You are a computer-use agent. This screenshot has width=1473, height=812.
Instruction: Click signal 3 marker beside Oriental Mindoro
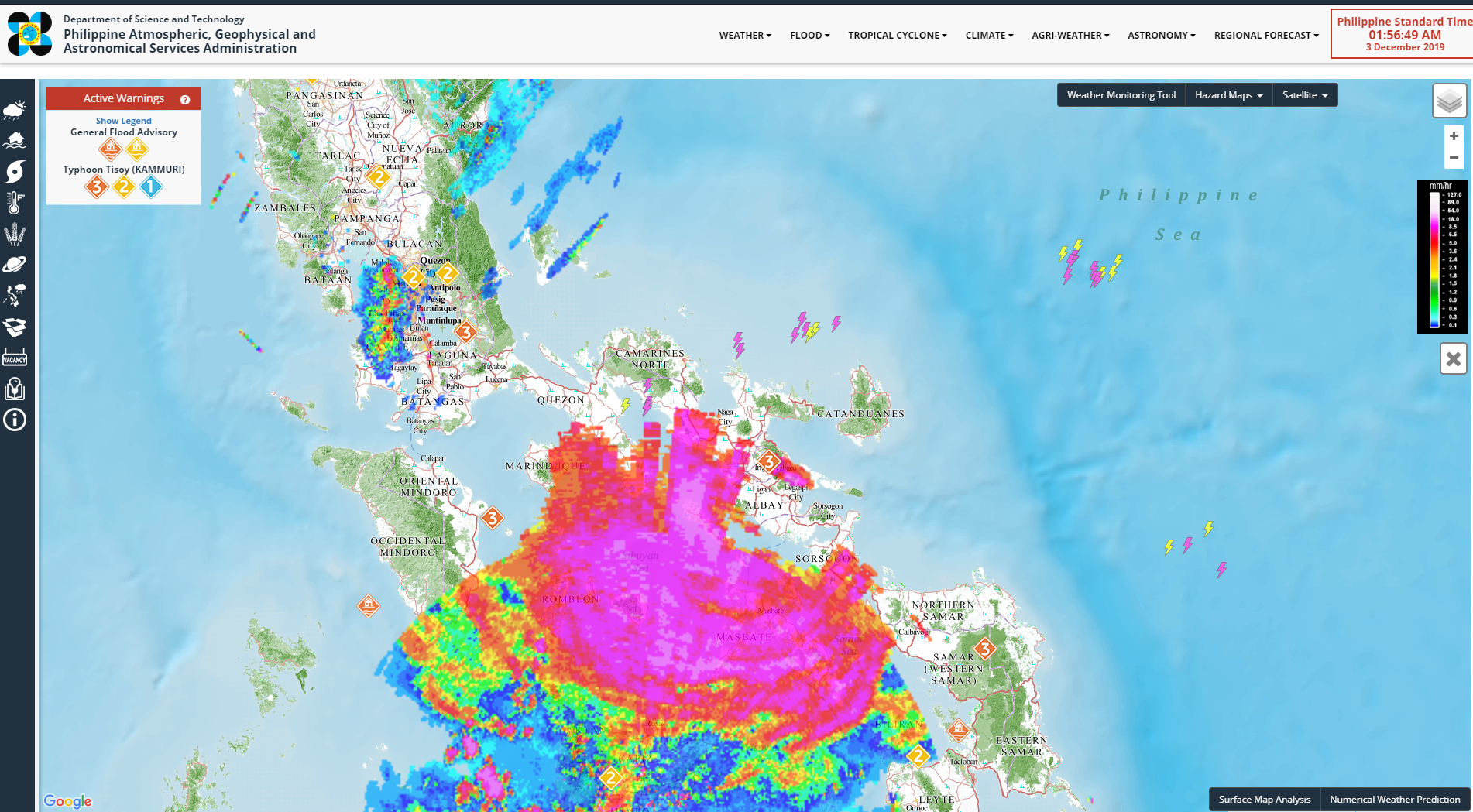pos(493,518)
